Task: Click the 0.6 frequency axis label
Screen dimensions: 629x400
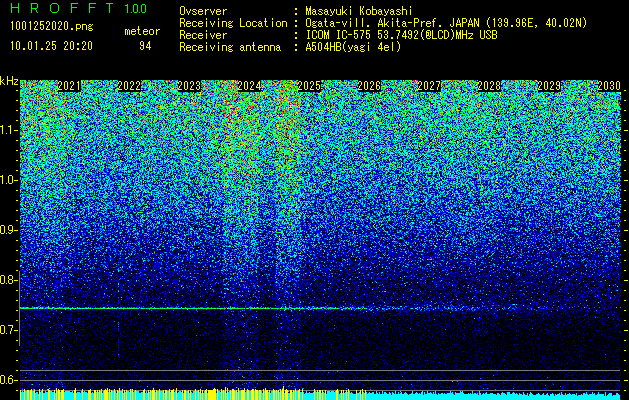Action: 9,380
